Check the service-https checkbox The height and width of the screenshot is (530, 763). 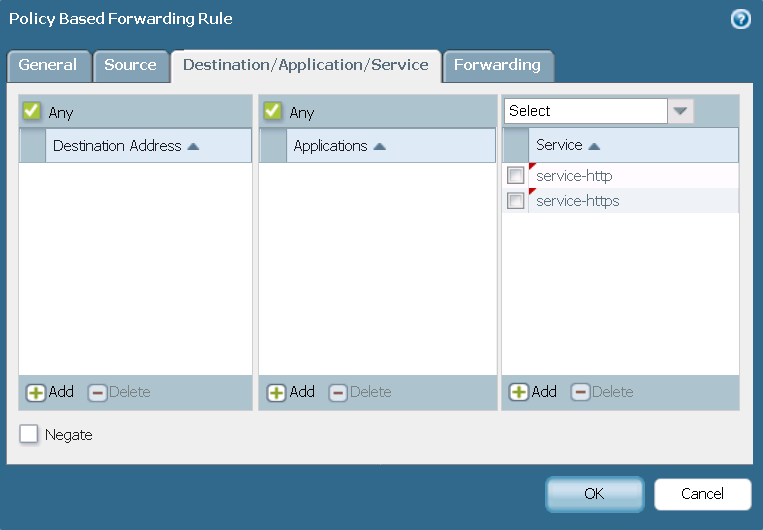coord(516,201)
